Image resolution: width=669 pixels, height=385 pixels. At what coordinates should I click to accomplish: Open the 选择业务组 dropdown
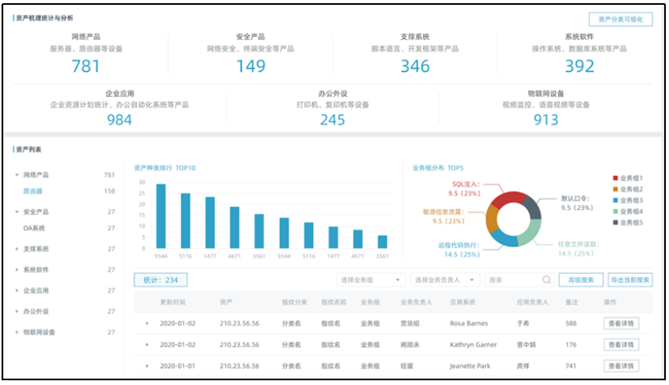[370, 280]
